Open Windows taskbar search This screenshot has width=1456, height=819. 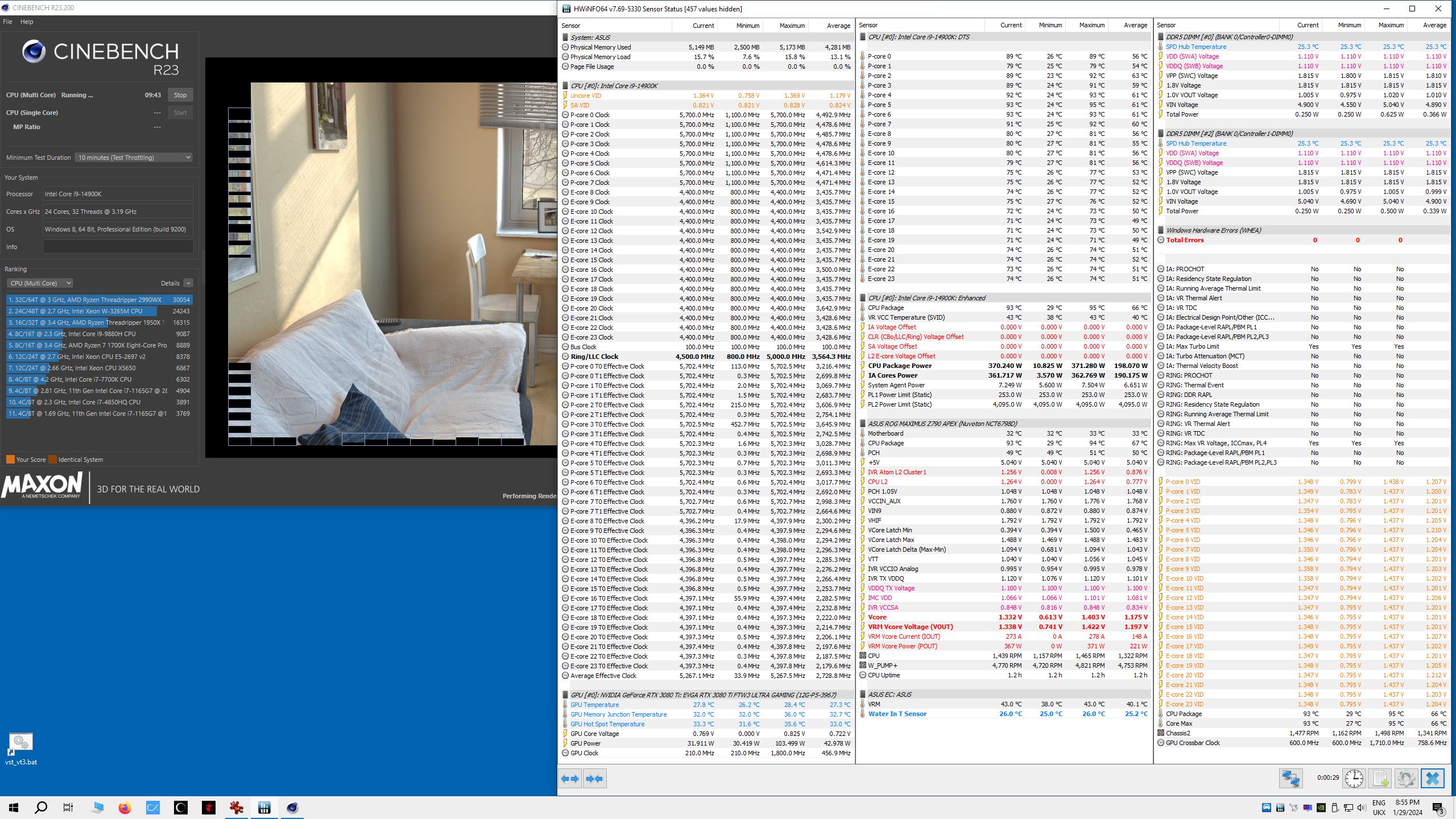tap(41, 808)
